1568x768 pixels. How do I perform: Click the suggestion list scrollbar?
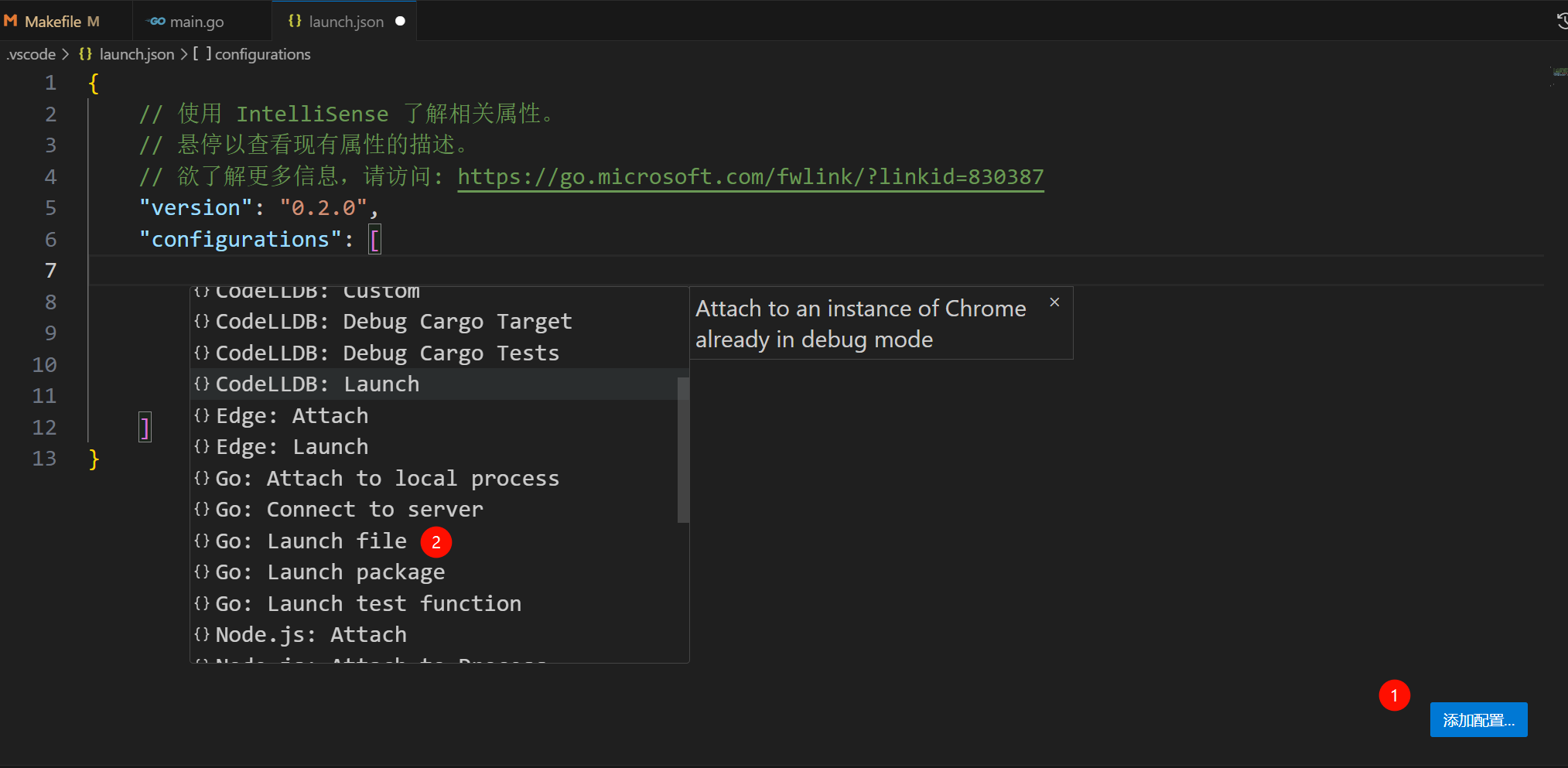(682, 449)
